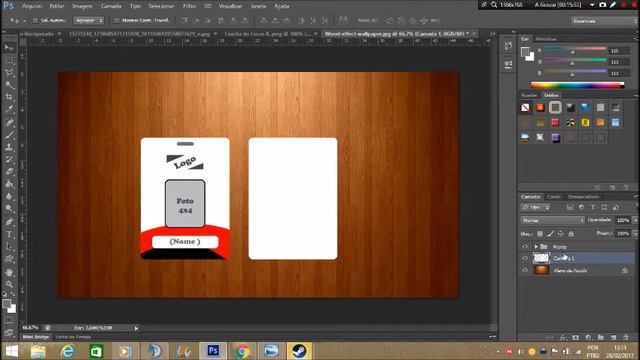Screen dimensions: 640x360
Task: Select the Pen tool
Action: tap(9, 222)
